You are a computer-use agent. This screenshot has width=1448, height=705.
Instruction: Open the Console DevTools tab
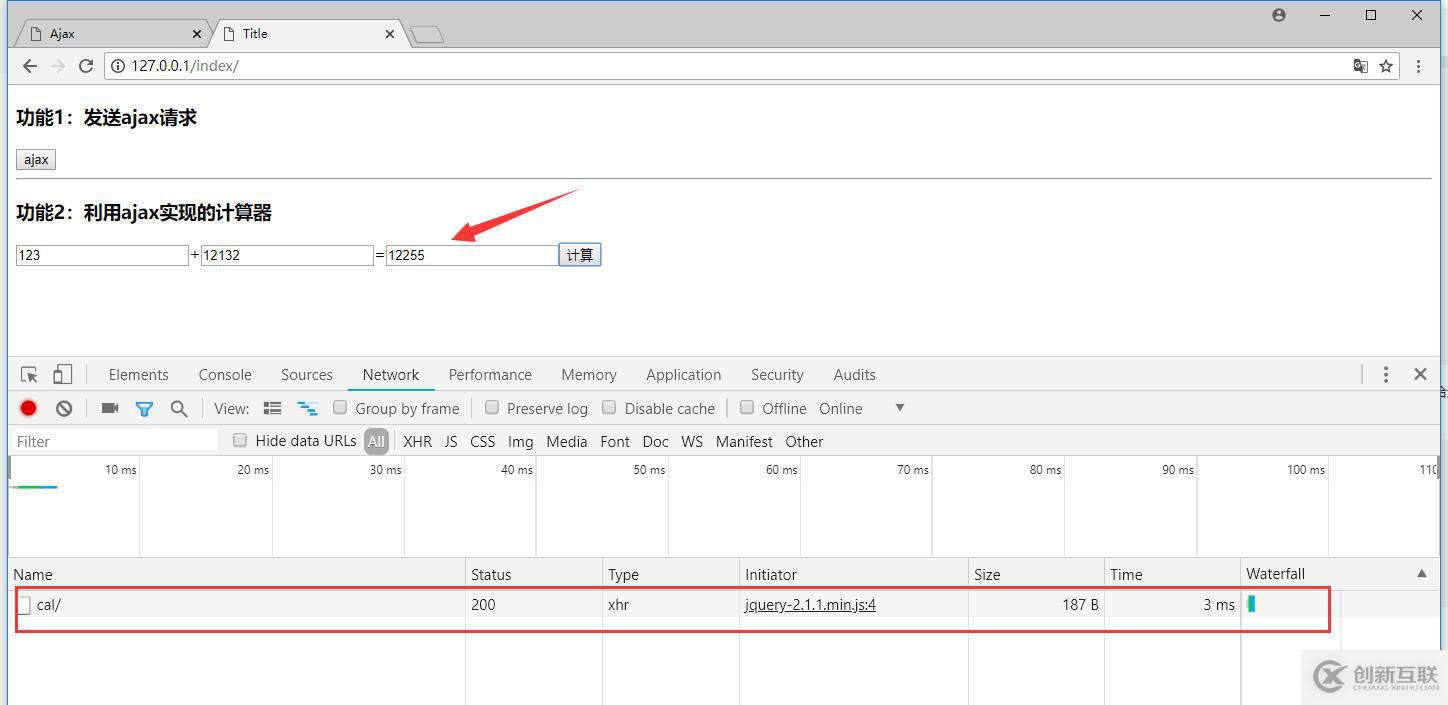[225, 375]
